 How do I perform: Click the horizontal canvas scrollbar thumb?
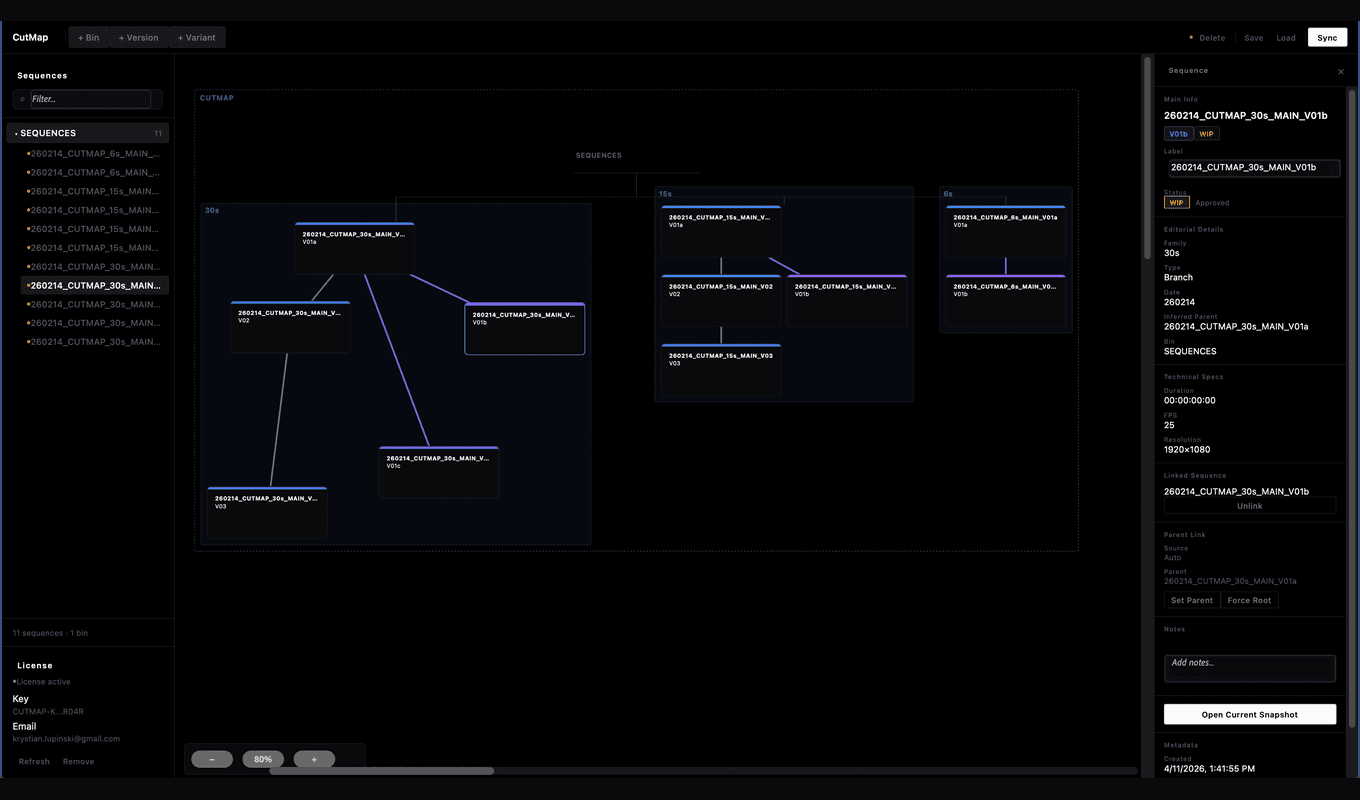[381, 771]
